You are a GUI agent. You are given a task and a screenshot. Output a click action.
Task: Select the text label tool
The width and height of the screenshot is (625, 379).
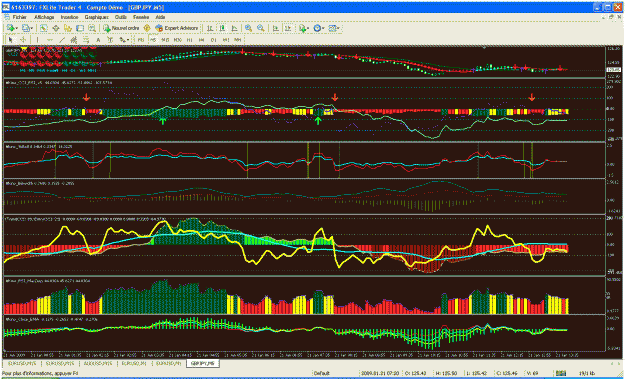pyautogui.click(x=110, y=40)
